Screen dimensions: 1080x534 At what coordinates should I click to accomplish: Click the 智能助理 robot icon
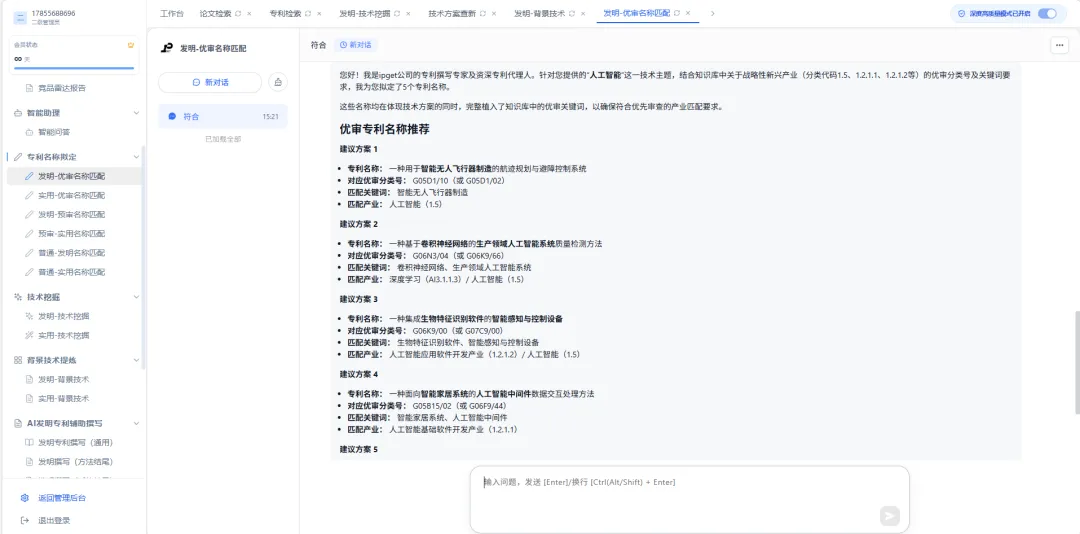pos(19,112)
